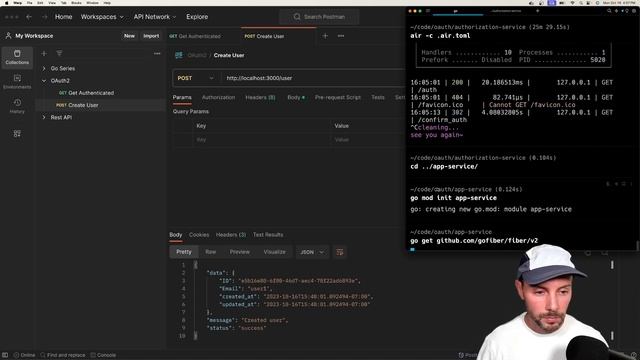Image resolution: width=640 pixels, height=360 pixels.
Task: Select the Preview response view
Action: [x=240, y=252]
